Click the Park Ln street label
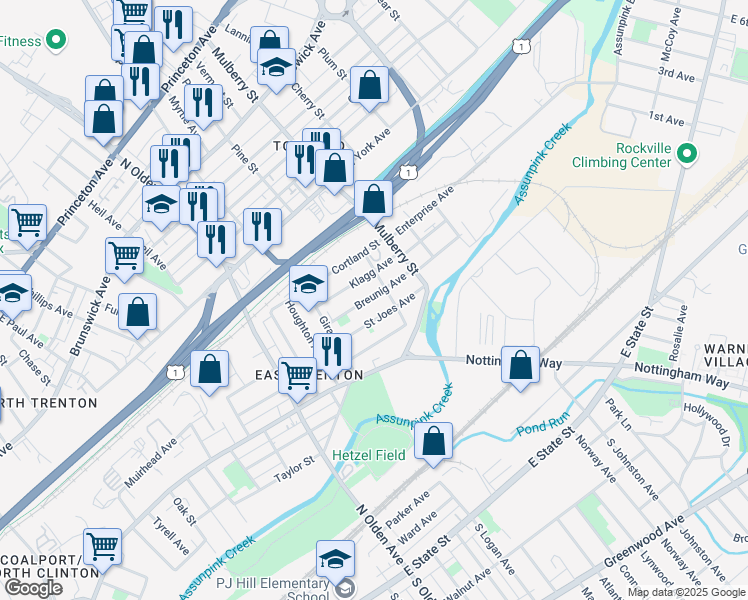Image resolution: width=748 pixels, height=600 pixels. click(x=618, y=414)
